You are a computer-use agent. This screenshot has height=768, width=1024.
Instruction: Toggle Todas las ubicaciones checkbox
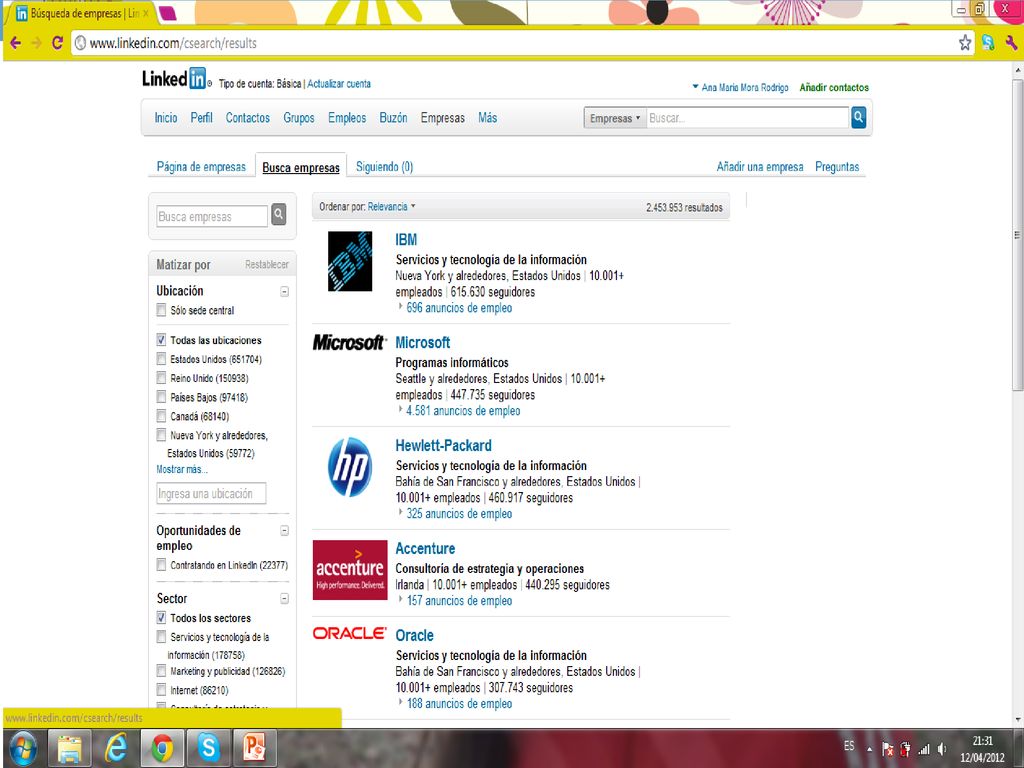pos(161,340)
